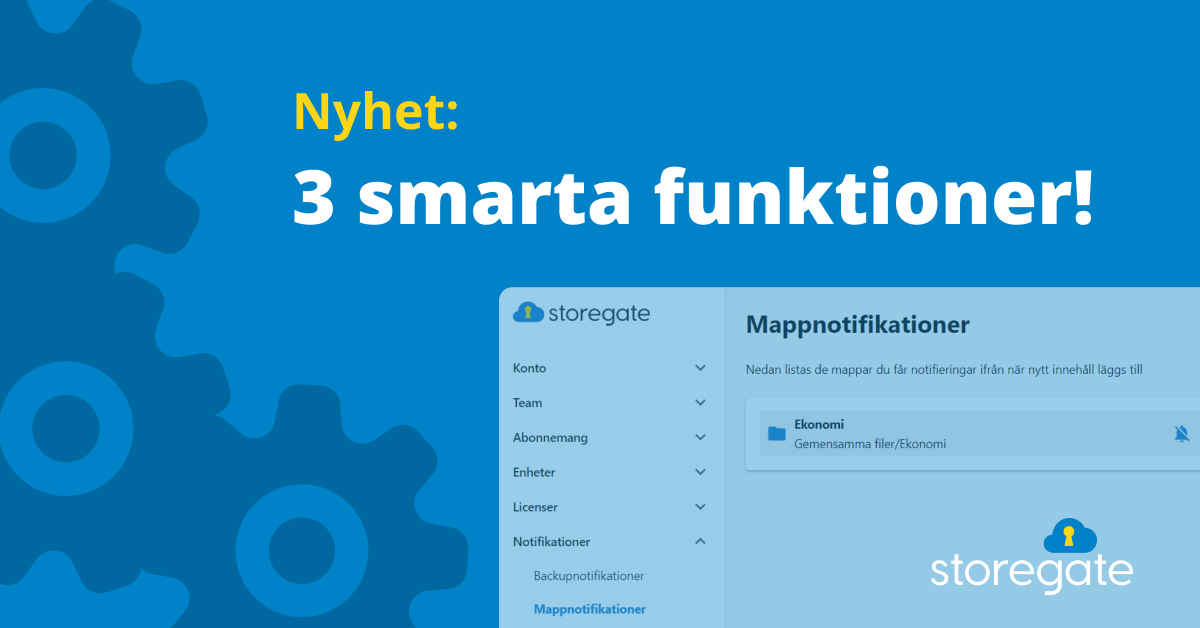Open the Abonnemang menu item
This screenshot has height=628, width=1200.
550,437
